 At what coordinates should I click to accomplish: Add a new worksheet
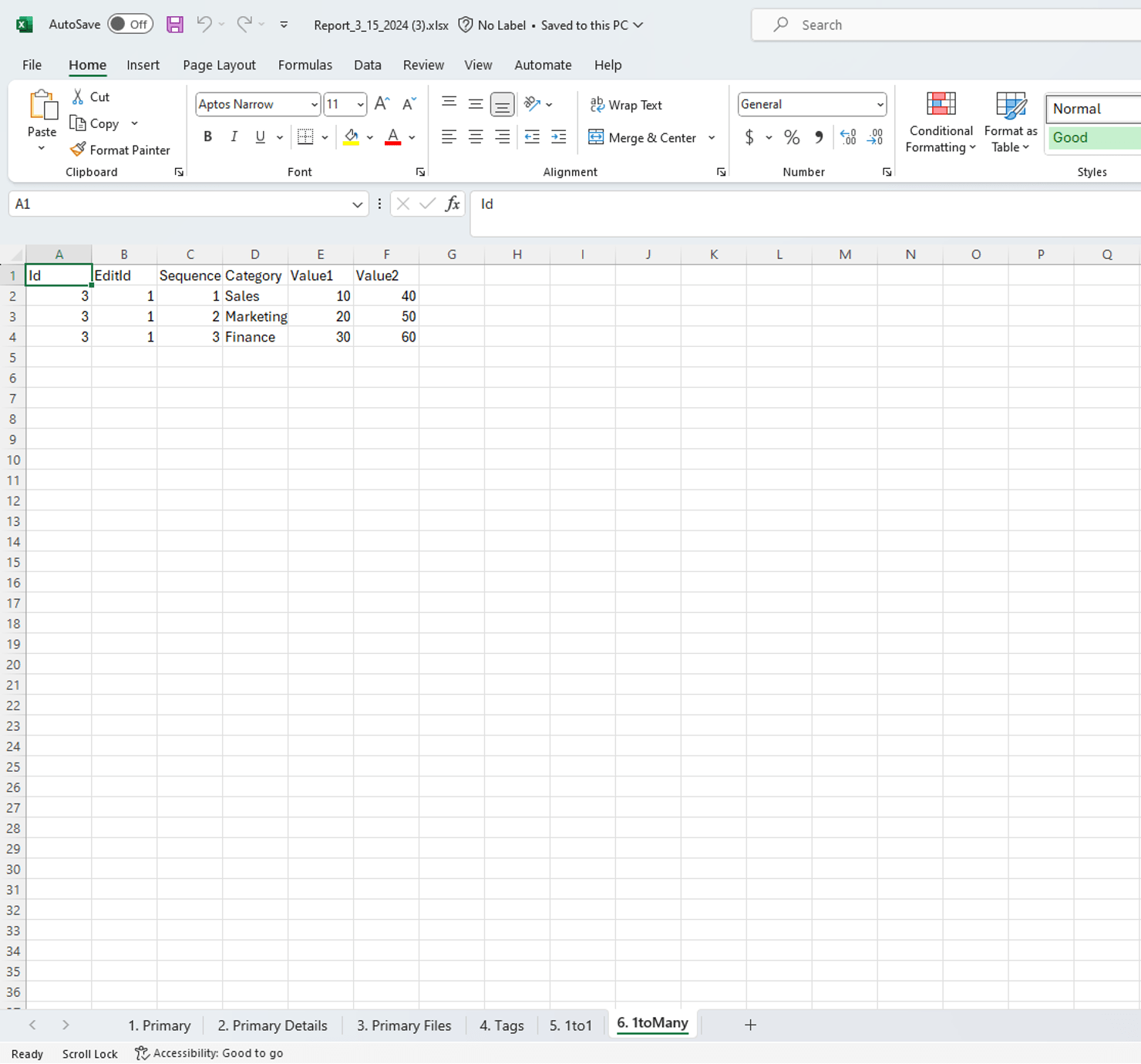pyautogui.click(x=749, y=1025)
